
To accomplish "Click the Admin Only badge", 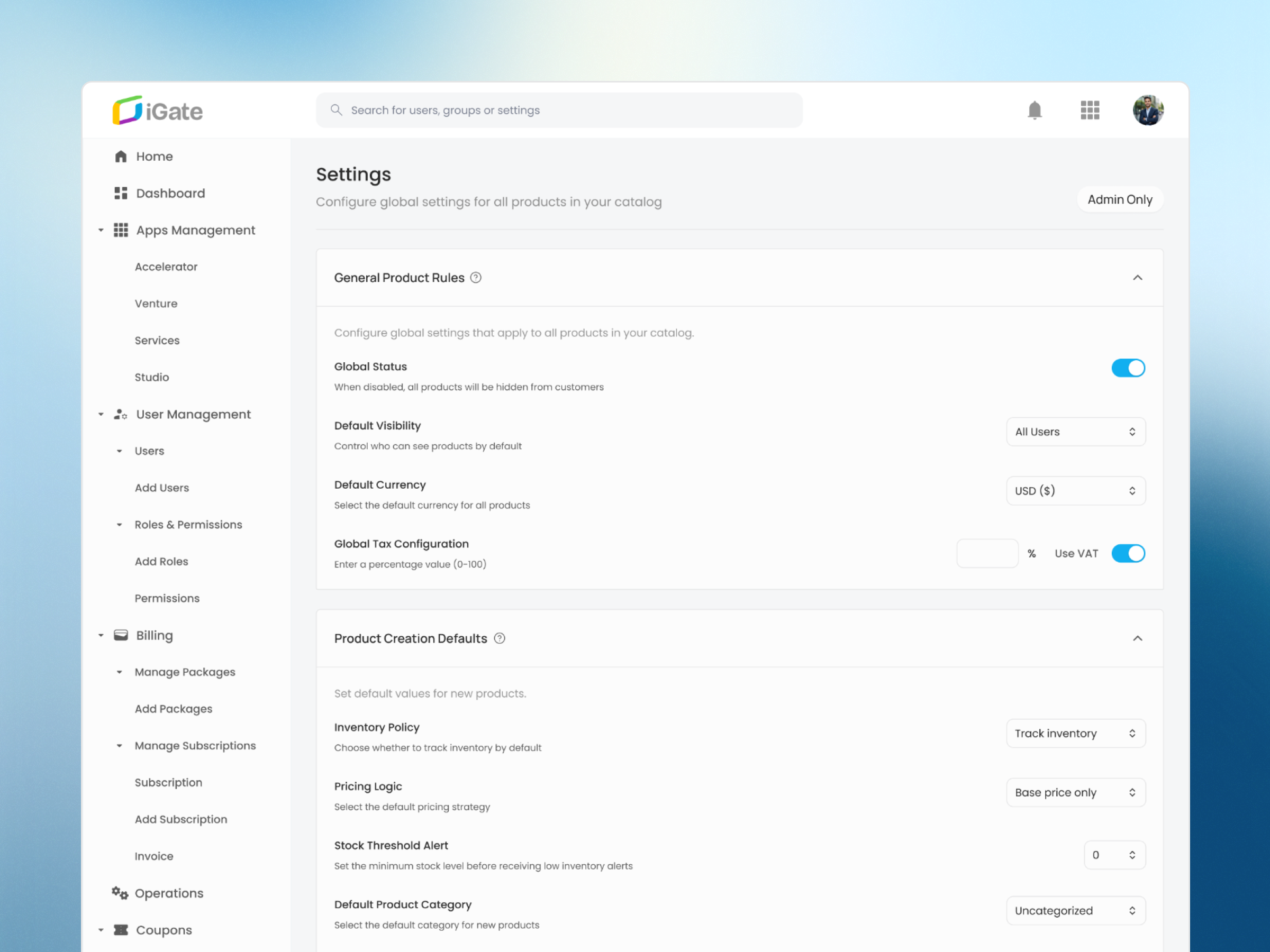I will 1120,199.
